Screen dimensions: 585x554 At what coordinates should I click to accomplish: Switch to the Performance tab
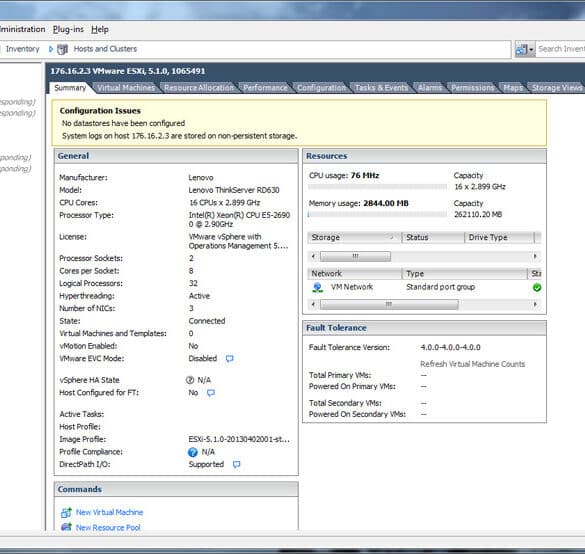[x=265, y=88]
